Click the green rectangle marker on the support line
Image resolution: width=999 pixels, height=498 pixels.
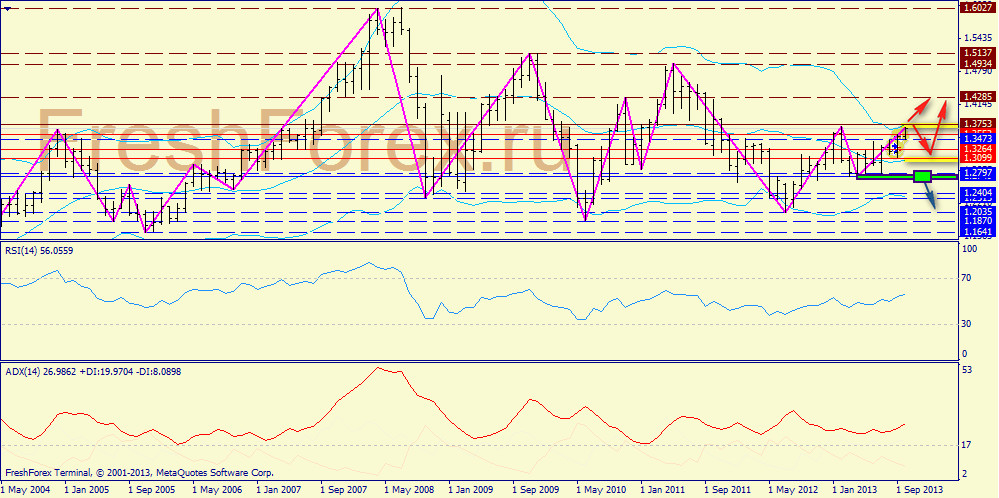point(923,176)
